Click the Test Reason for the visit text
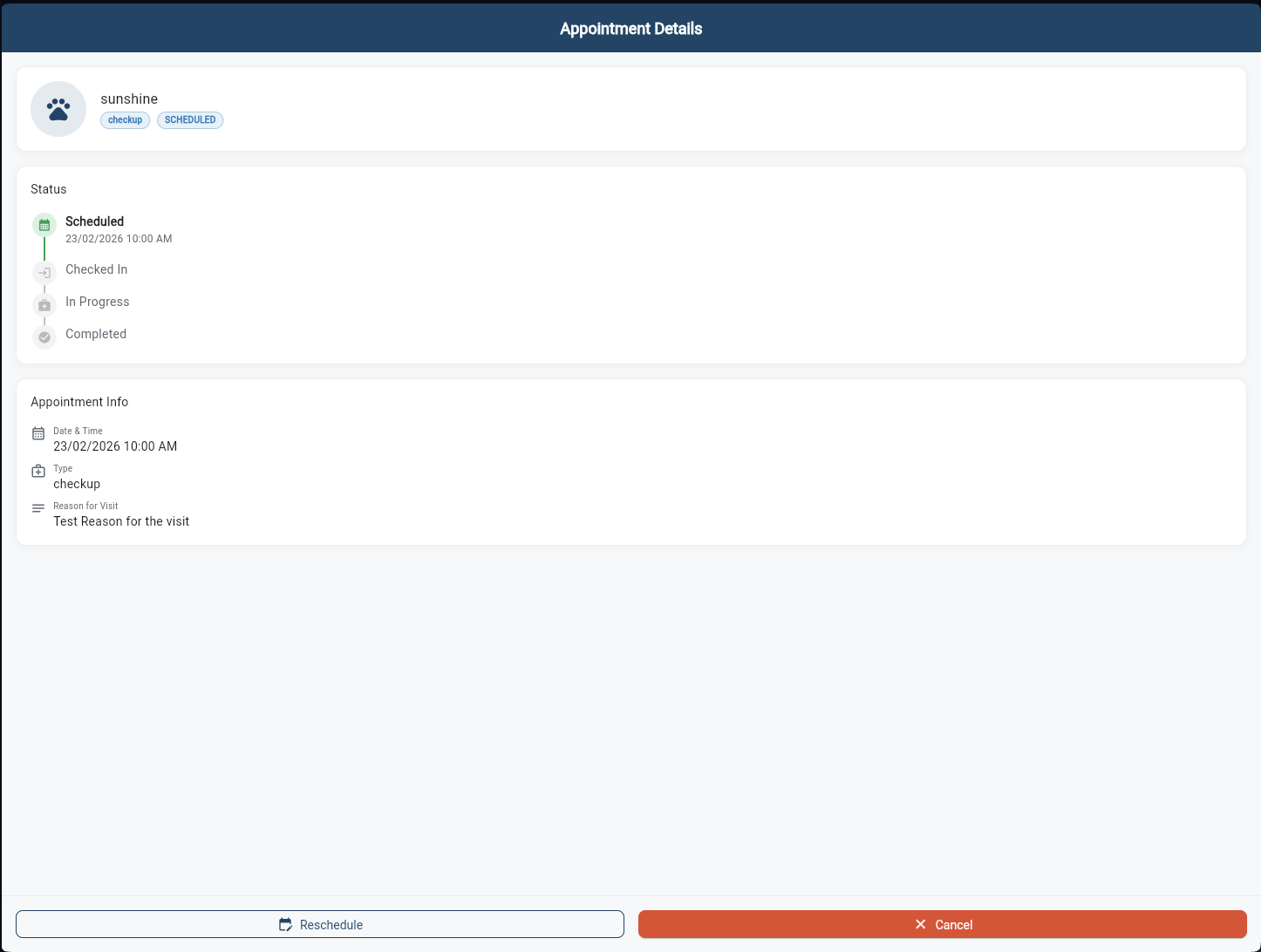The width and height of the screenshot is (1261, 952). pyautogui.click(x=121, y=521)
